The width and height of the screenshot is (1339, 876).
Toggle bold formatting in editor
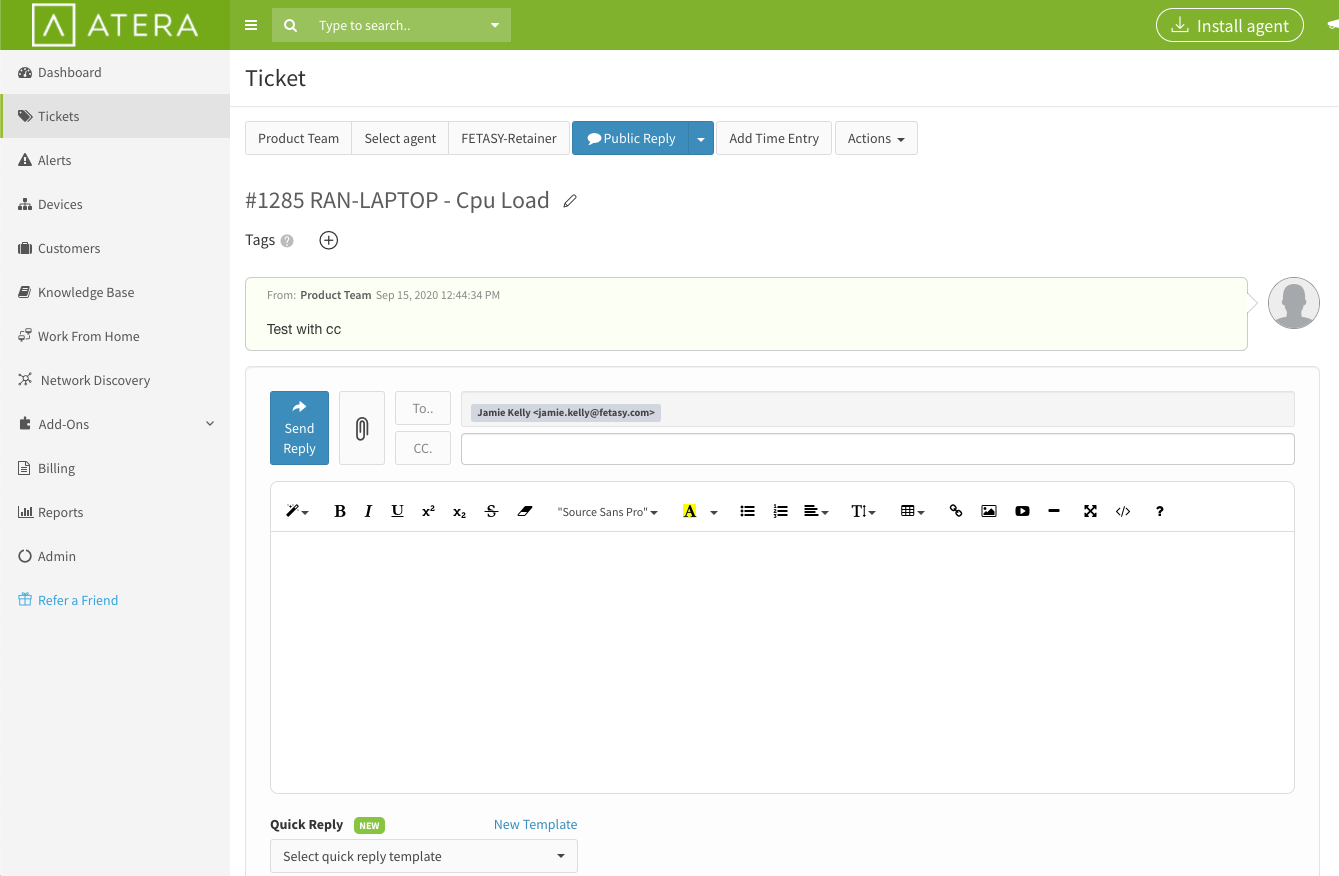click(x=340, y=511)
